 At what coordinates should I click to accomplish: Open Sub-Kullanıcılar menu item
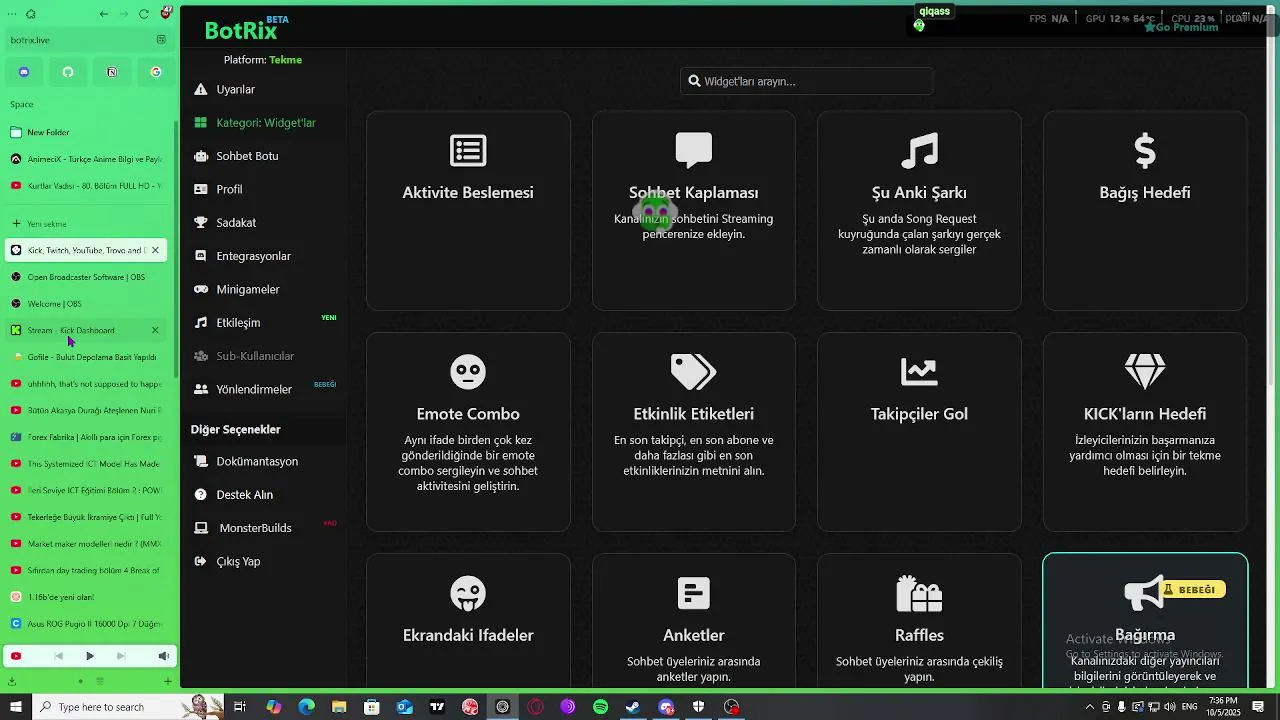point(255,356)
